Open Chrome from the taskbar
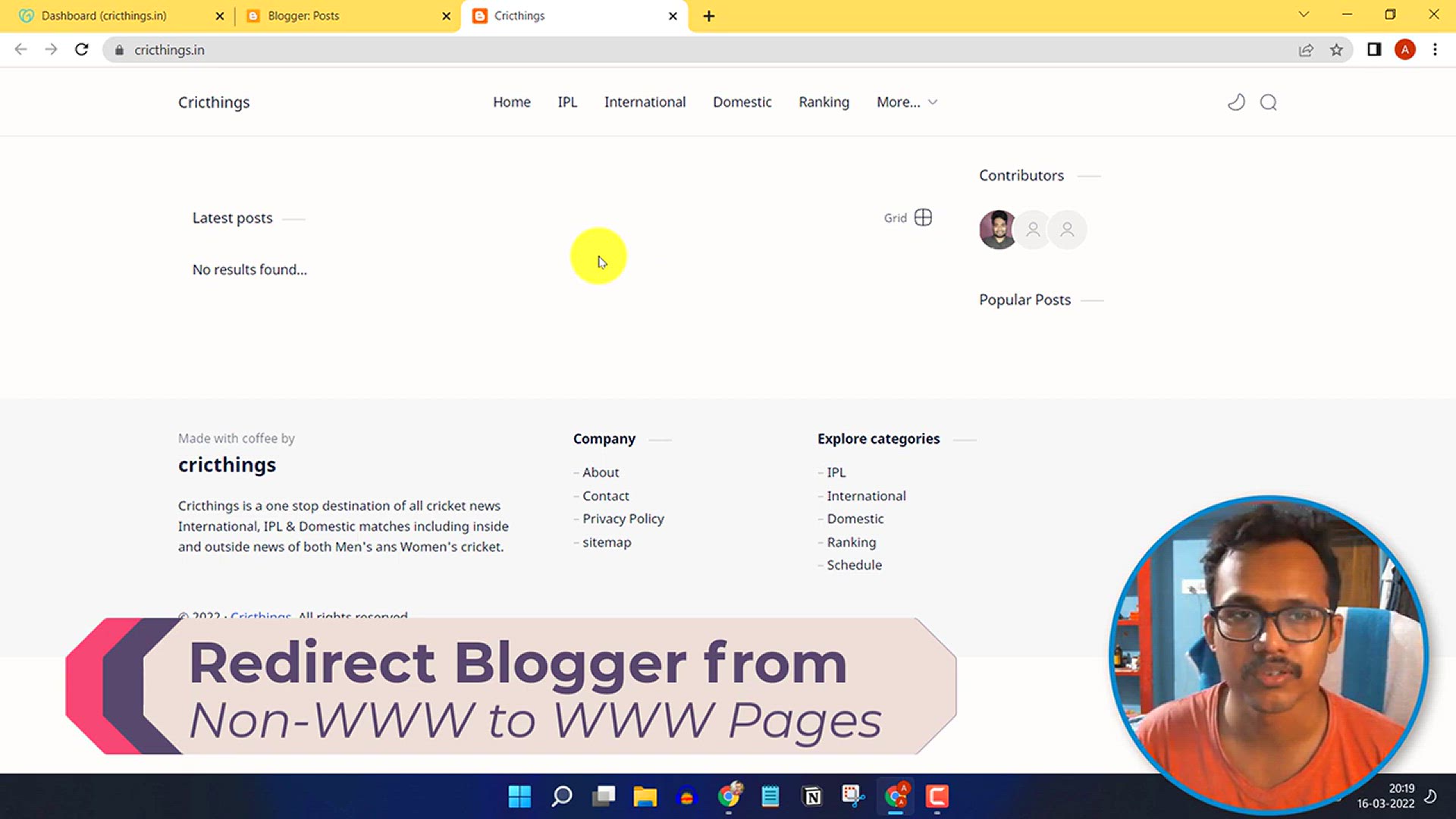 tap(730, 795)
